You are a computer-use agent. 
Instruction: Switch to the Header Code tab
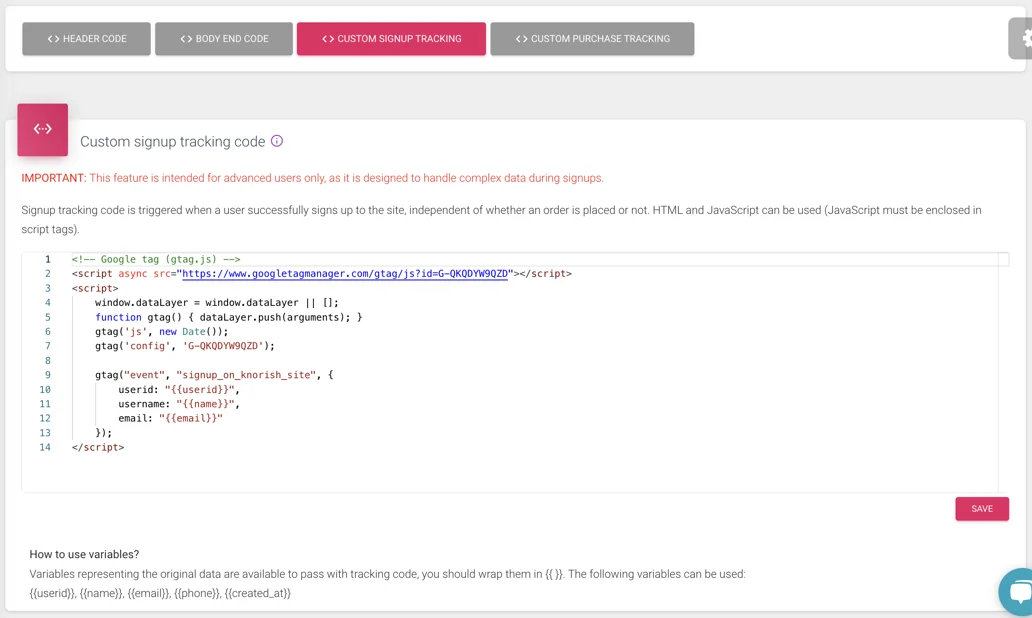87,39
